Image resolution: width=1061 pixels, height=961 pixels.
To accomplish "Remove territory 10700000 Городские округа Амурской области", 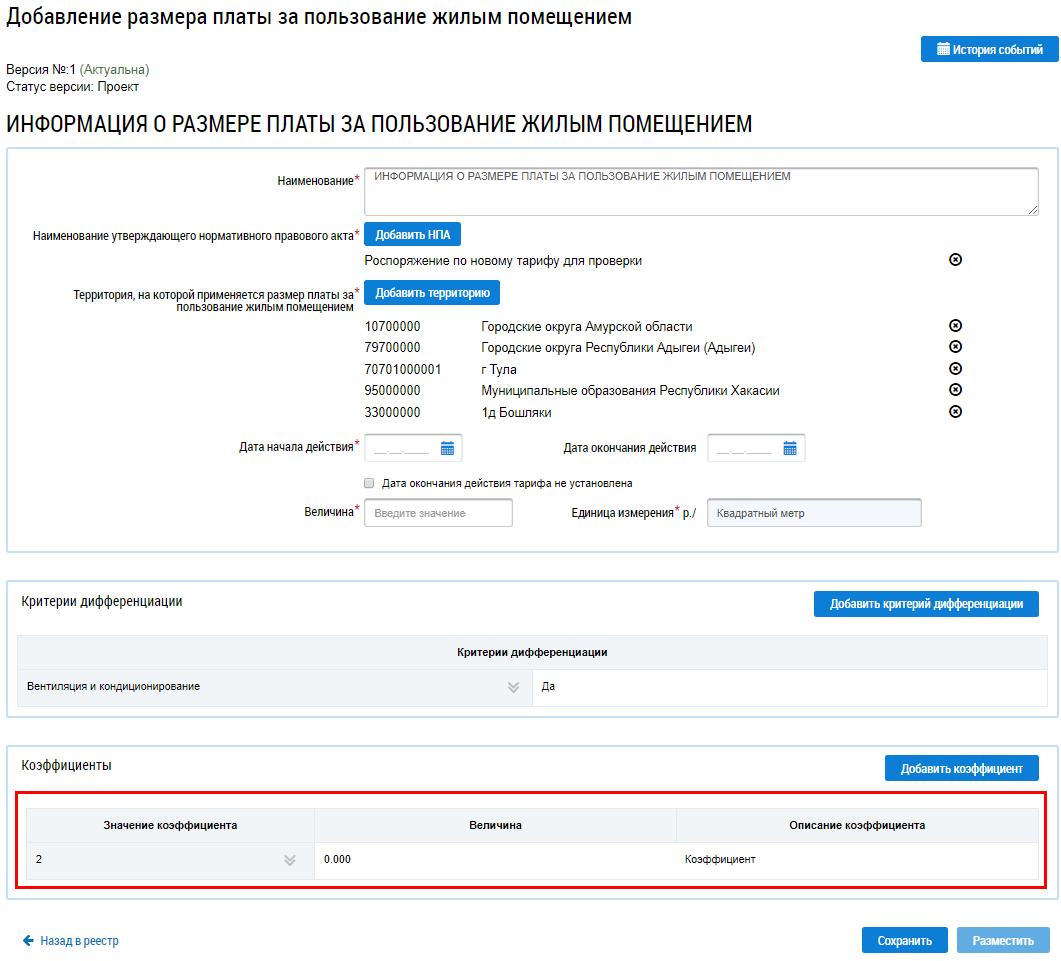I will (x=955, y=326).
